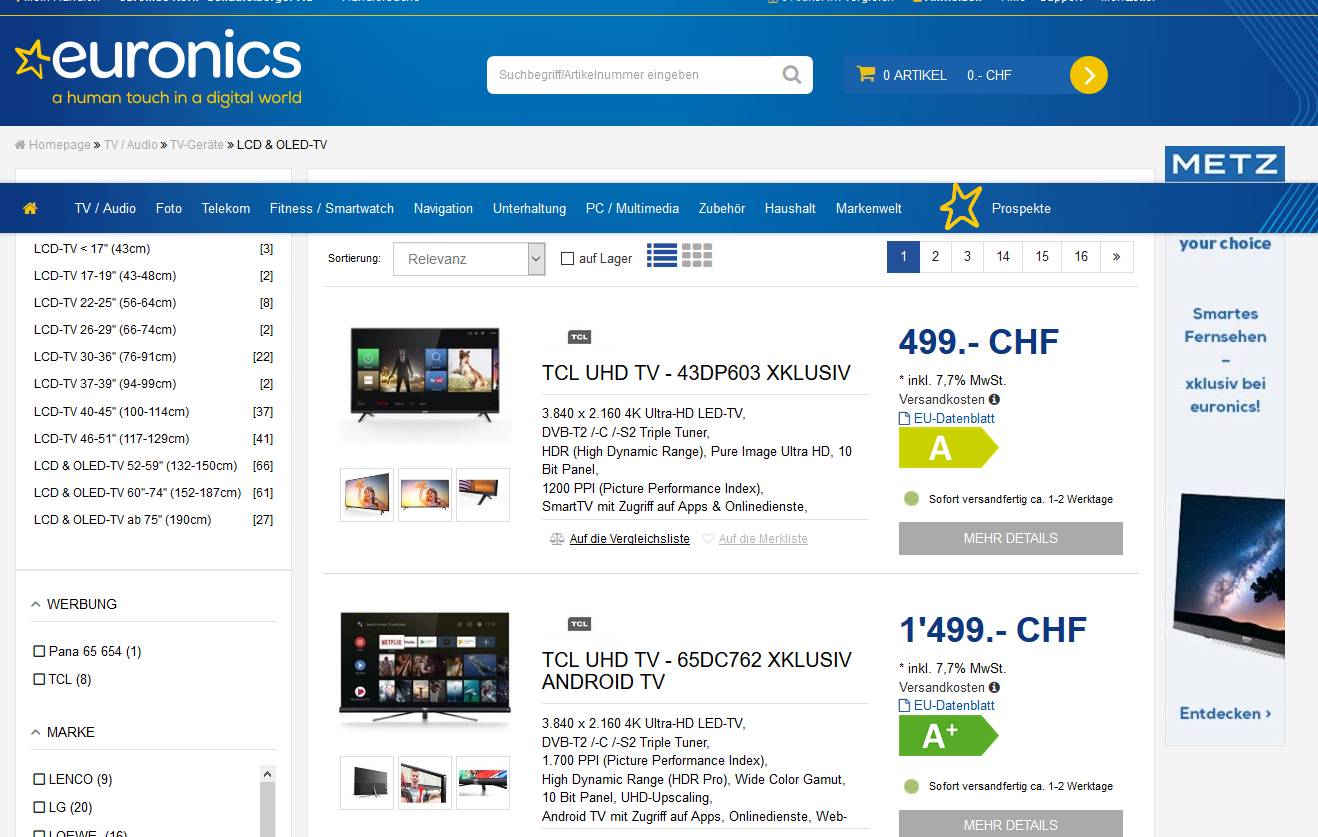Click the Versandkosten info icon for 65DC762
1318x837 pixels.
(x=994, y=687)
